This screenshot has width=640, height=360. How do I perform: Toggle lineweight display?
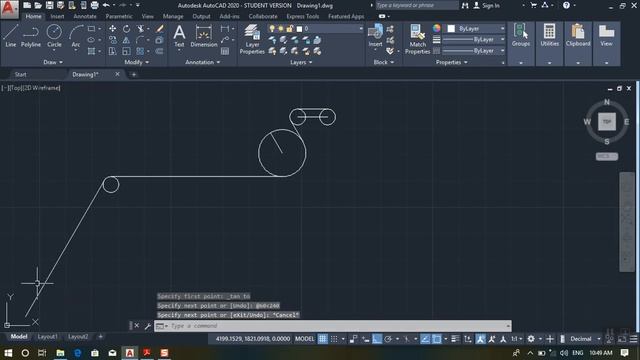(455, 339)
